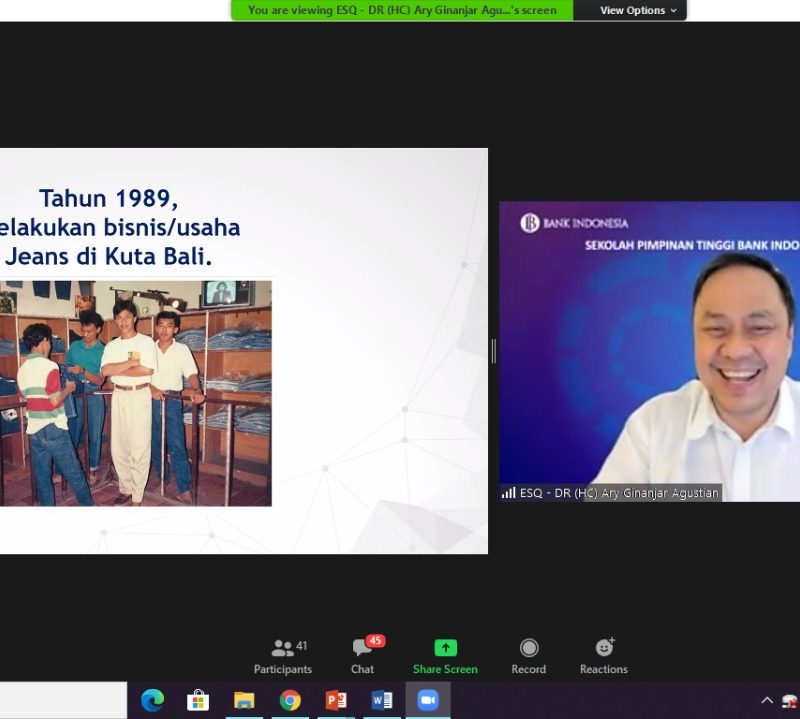Start recording with the Record button
Image resolution: width=800 pixels, height=719 pixels.
click(529, 656)
